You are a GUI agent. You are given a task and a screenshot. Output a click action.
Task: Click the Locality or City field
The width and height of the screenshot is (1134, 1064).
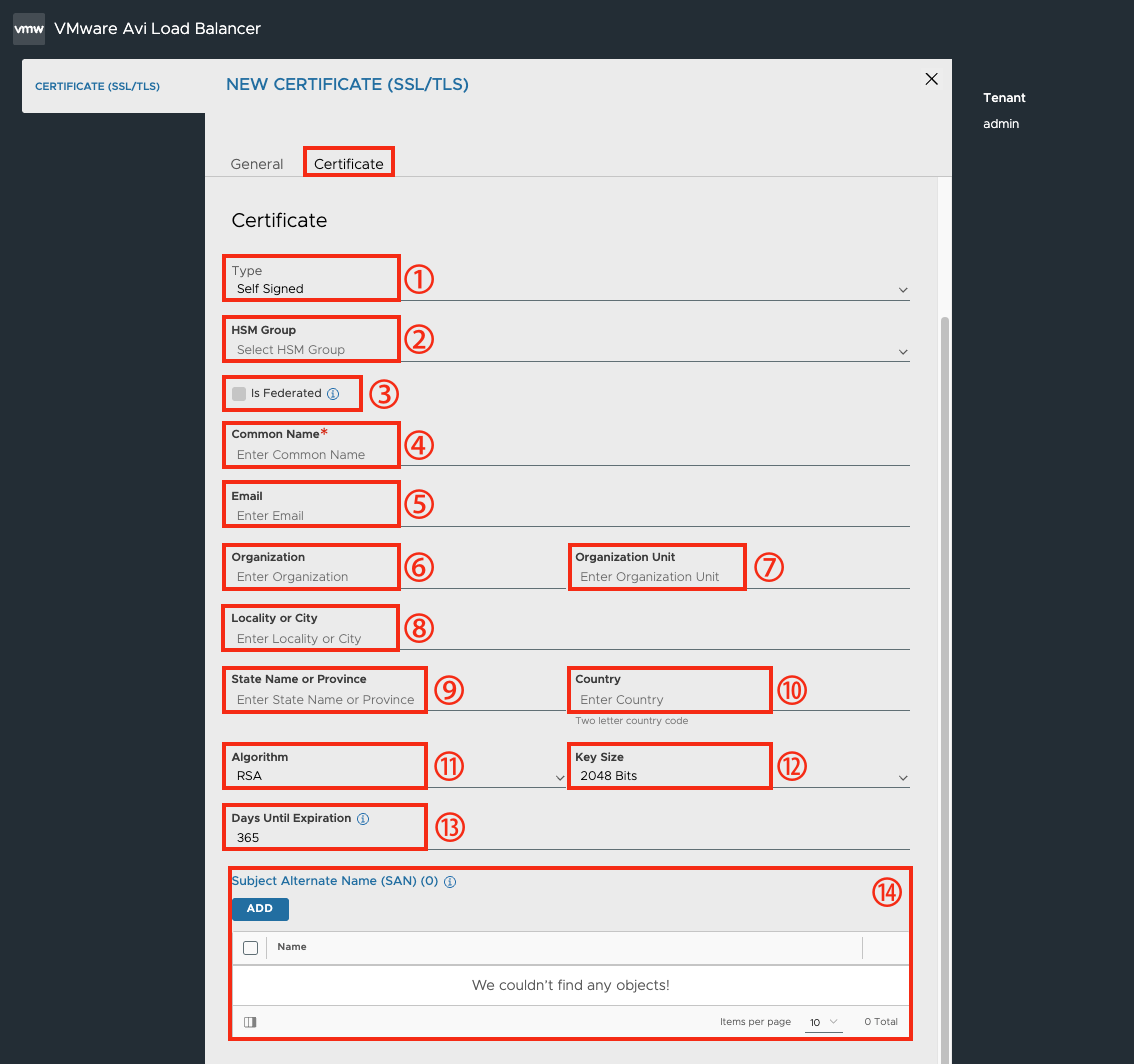tap(570, 639)
